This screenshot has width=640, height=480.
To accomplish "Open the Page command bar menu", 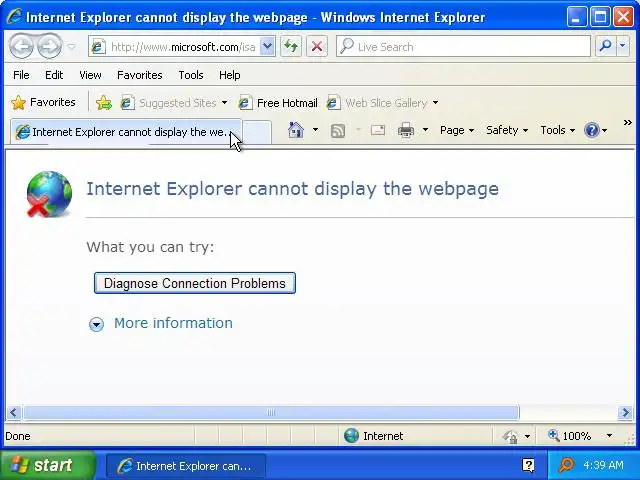I will (457, 130).
